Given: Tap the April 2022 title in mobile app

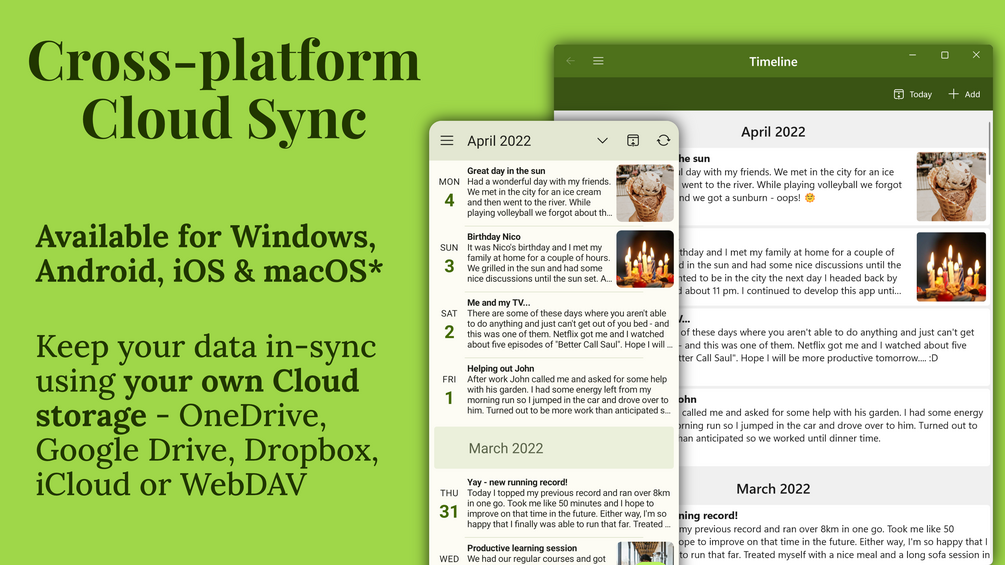Looking at the screenshot, I should (499, 141).
